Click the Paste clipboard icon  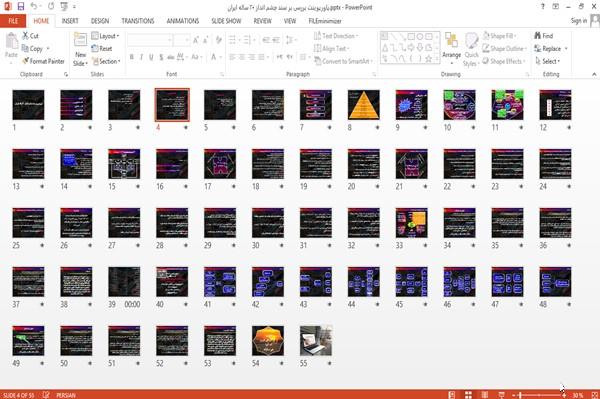point(11,41)
